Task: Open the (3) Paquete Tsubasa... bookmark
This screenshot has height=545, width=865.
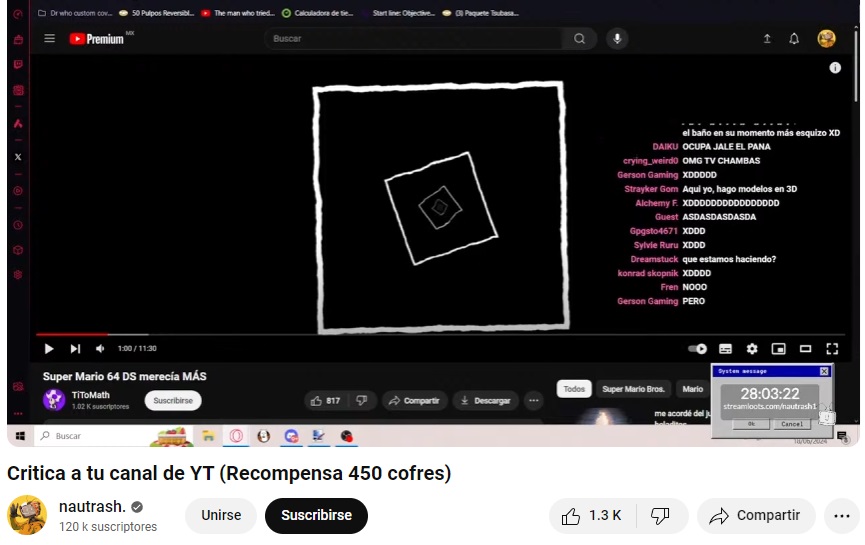Action: [480, 13]
